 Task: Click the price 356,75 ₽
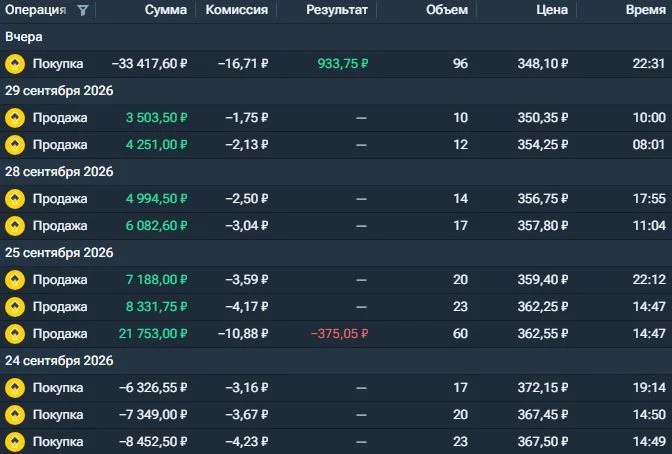pyautogui.click(x=543, y=199)
